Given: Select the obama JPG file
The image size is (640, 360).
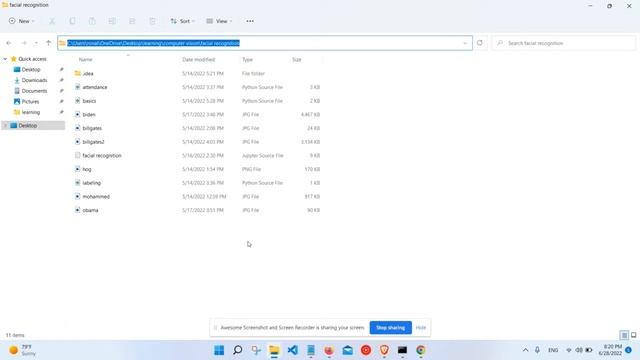Looking at the screenshot, I should tap(90, 210).
